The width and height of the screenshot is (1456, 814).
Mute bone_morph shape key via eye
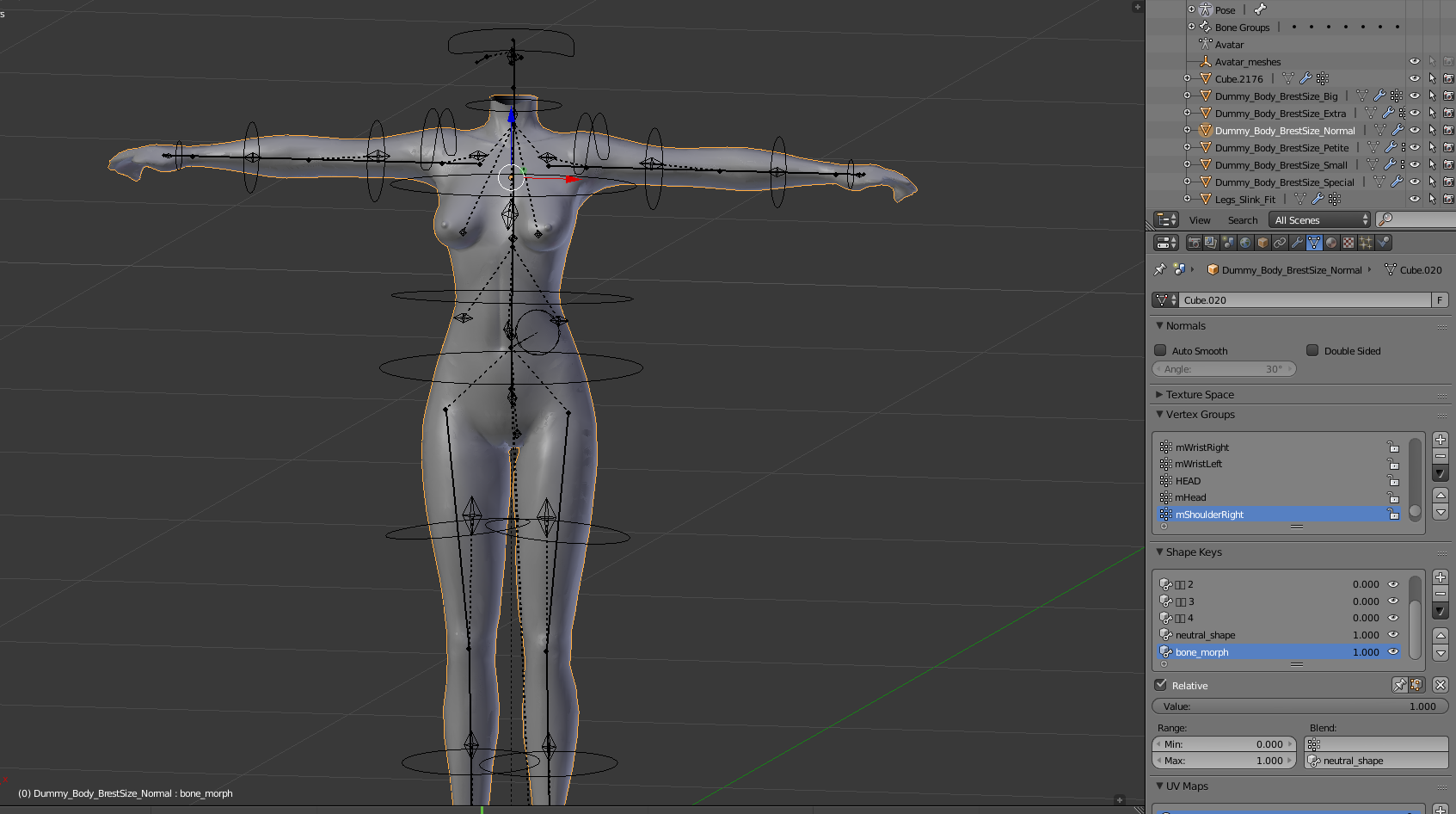pyautogui.click(x=1393, y=651)
